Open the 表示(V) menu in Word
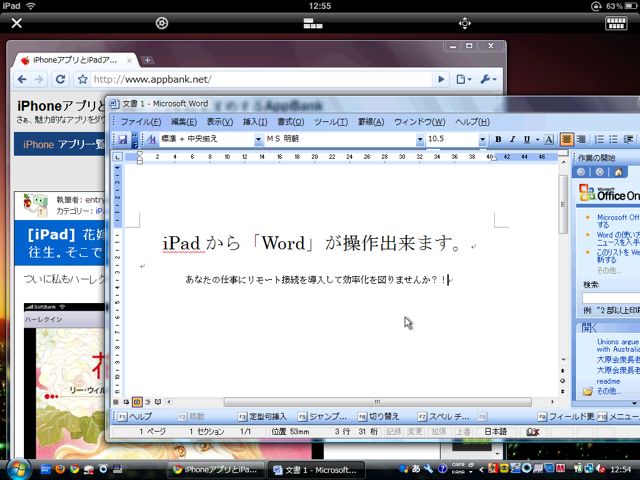640x480 pixels. point(220,122)
